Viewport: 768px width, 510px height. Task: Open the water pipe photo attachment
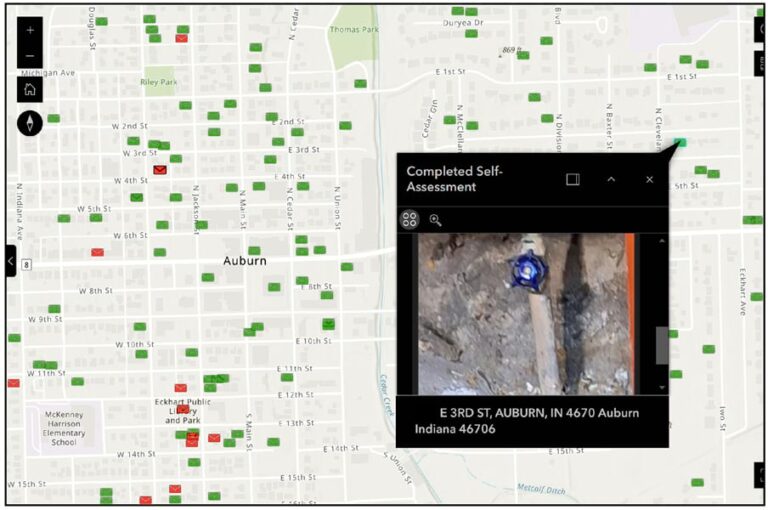527,314
